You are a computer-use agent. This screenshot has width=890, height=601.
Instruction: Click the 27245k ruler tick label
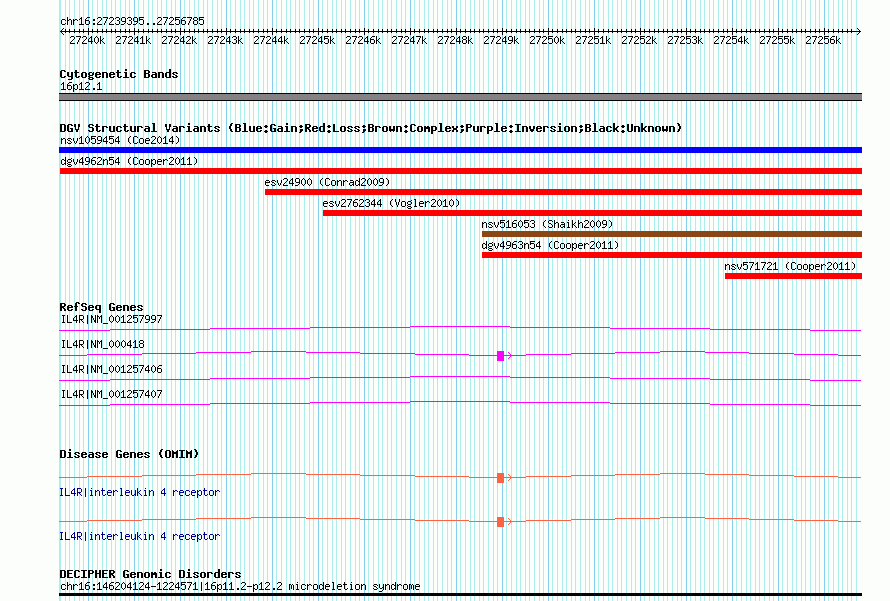coord(317,40)
